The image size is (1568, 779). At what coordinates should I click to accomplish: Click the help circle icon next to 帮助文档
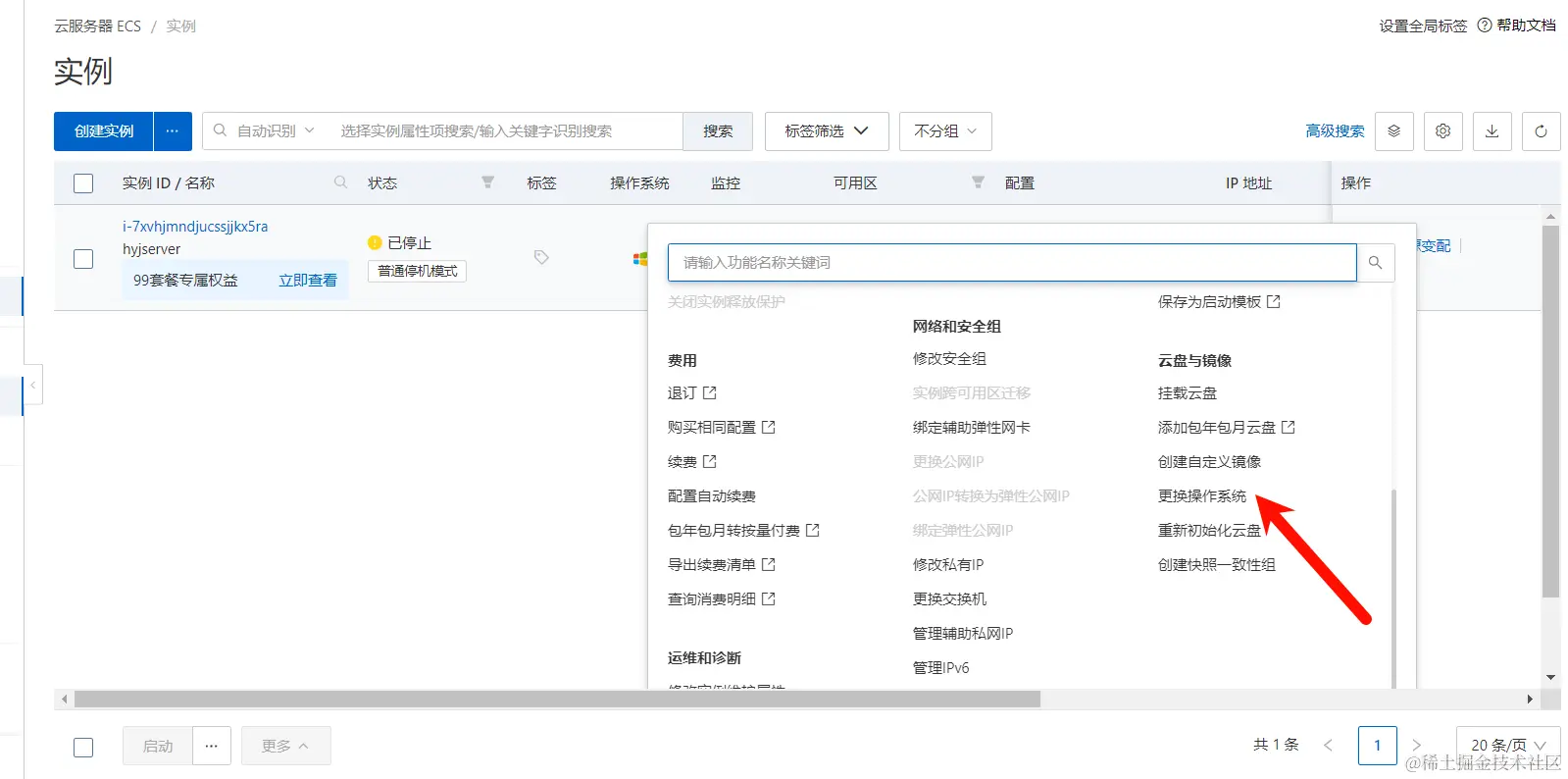[x=1485, y=26]
